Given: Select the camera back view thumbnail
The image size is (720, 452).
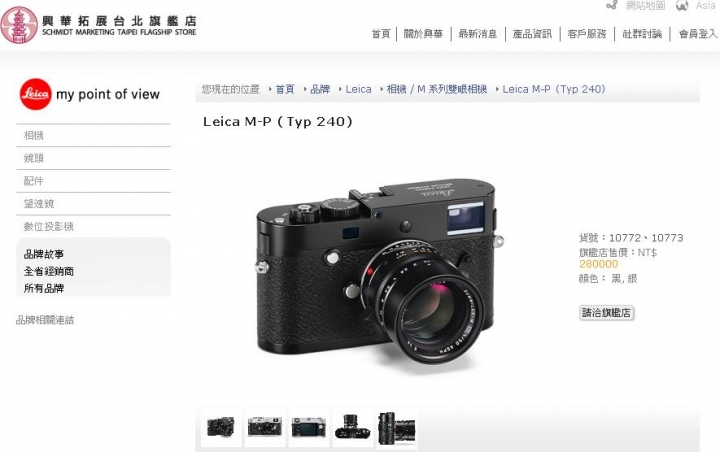Looking at the screenshot, I should tap(309, 427).
